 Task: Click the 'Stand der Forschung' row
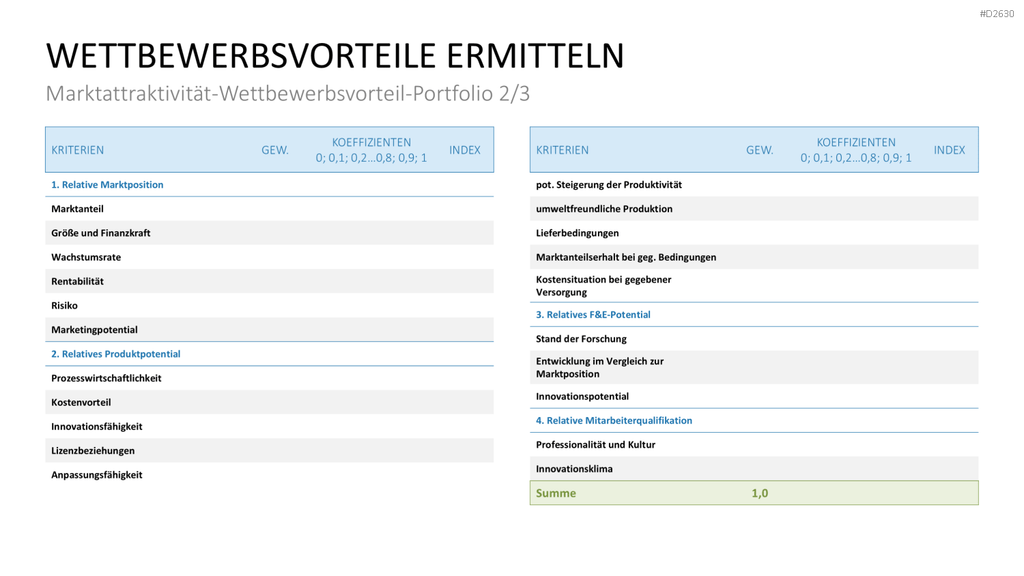[754, 339]
